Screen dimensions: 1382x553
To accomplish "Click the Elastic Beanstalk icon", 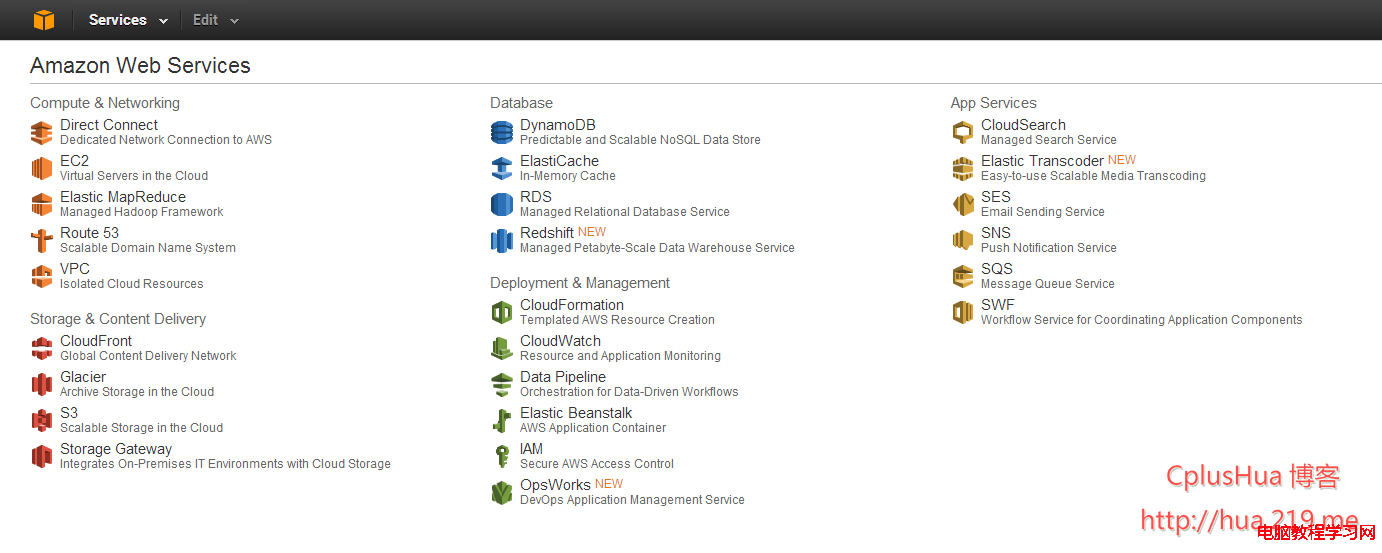I will (502, 420).
